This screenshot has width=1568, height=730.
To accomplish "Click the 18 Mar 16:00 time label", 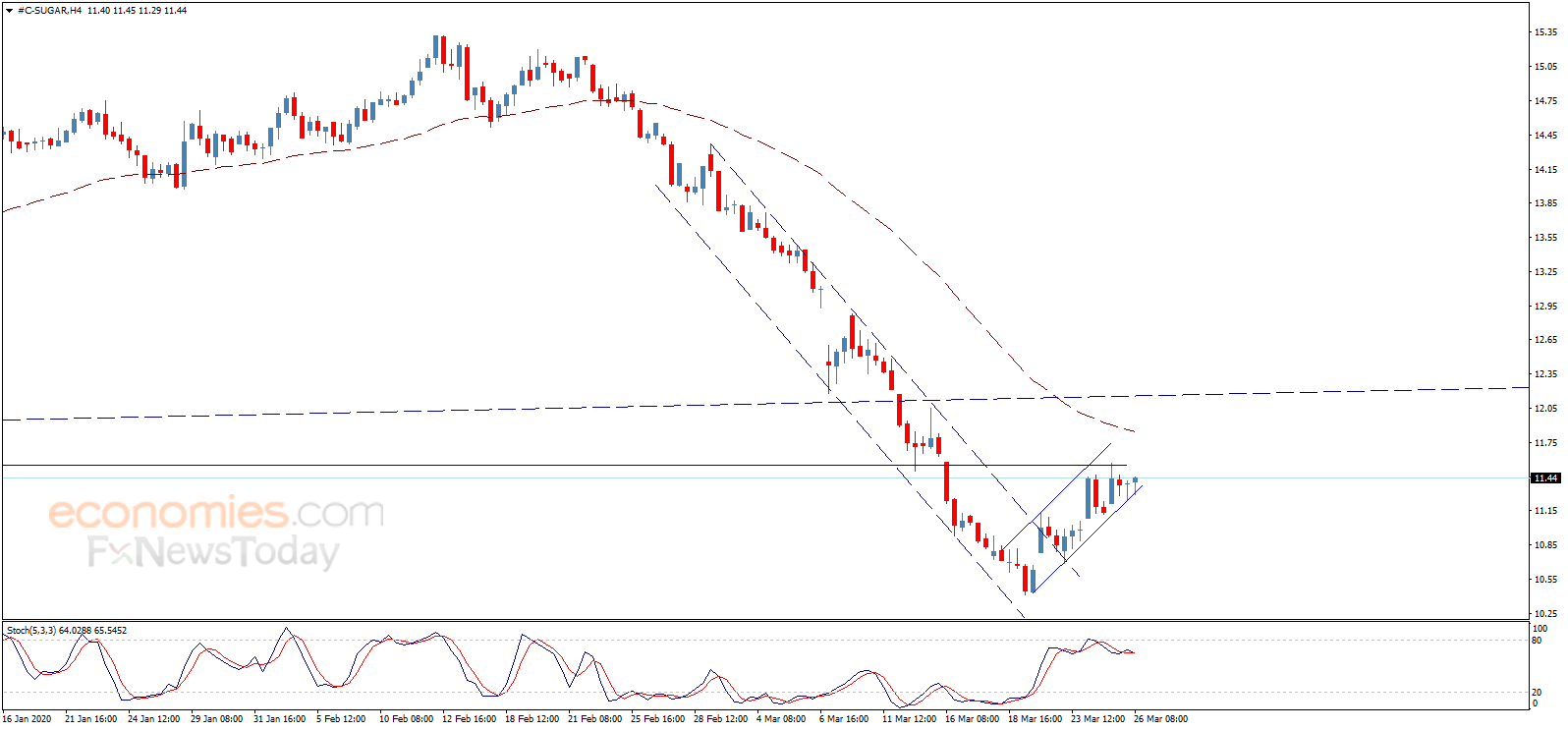I will [1035, 719].
